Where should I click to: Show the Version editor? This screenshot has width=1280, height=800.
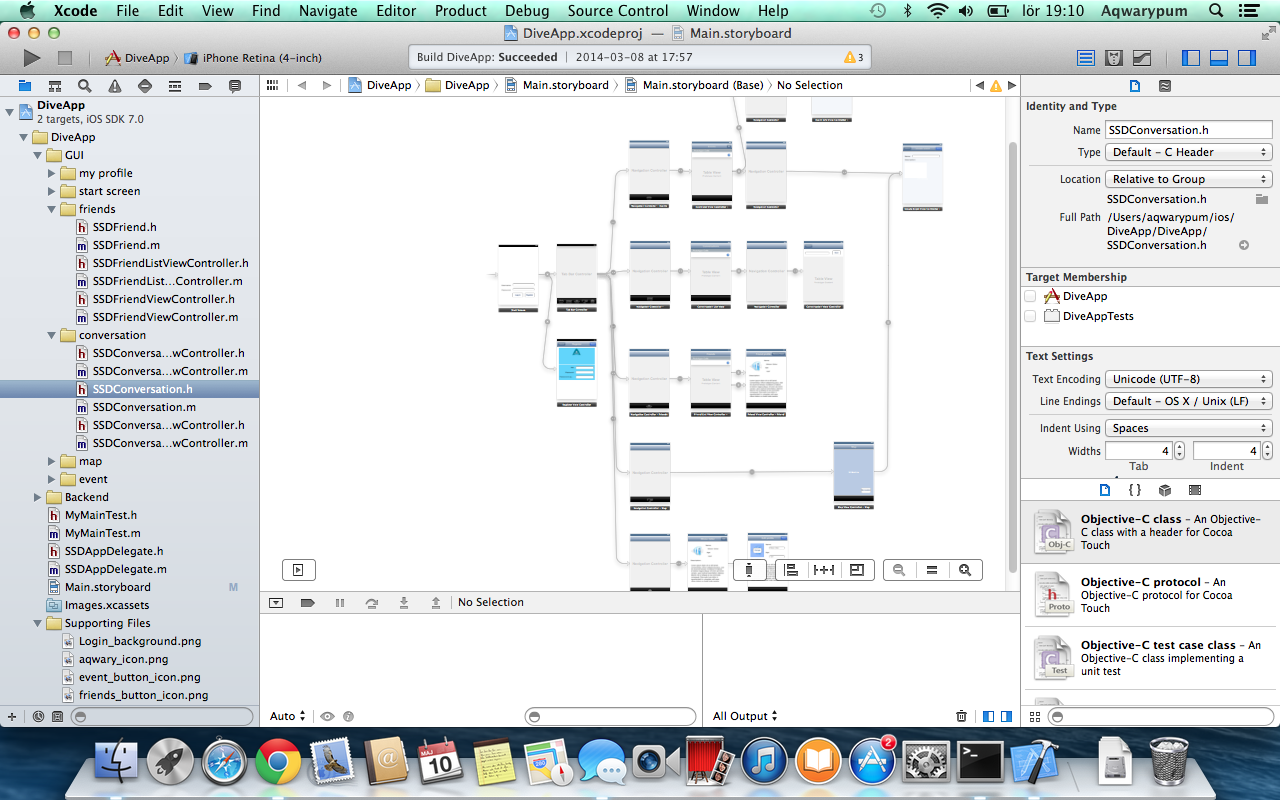[x=1142, y=58]
